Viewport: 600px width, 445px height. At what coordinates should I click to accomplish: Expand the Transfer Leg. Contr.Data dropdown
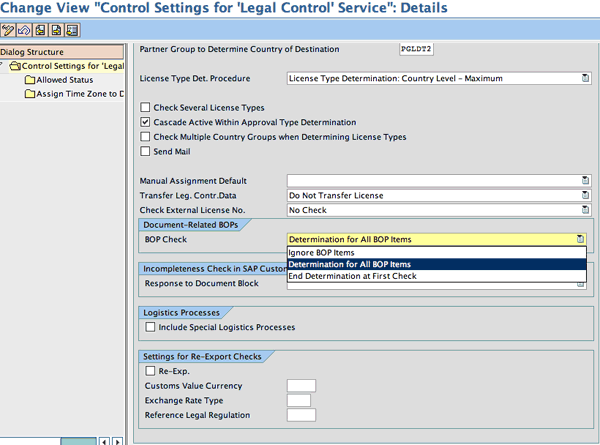coord(581,195)
